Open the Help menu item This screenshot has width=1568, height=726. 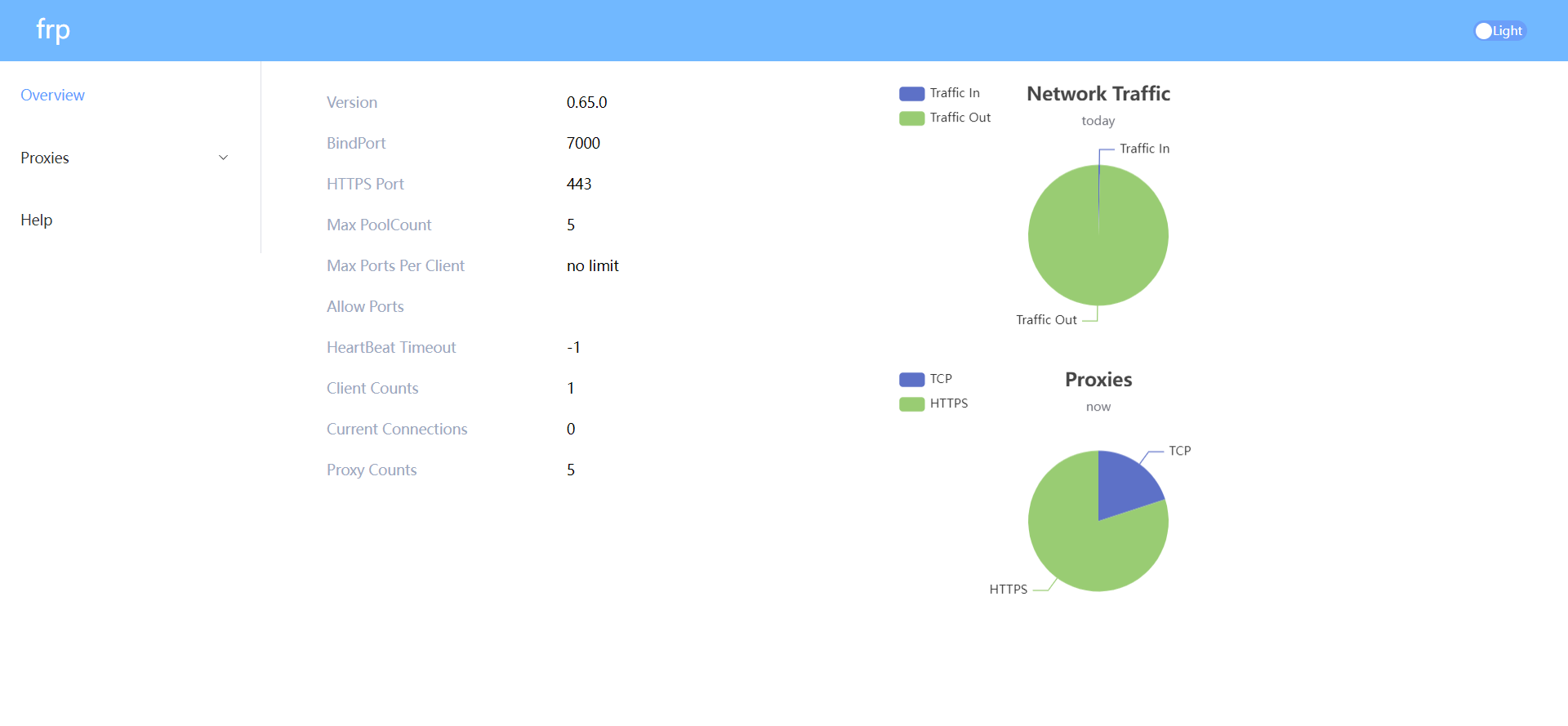(37, 220)
